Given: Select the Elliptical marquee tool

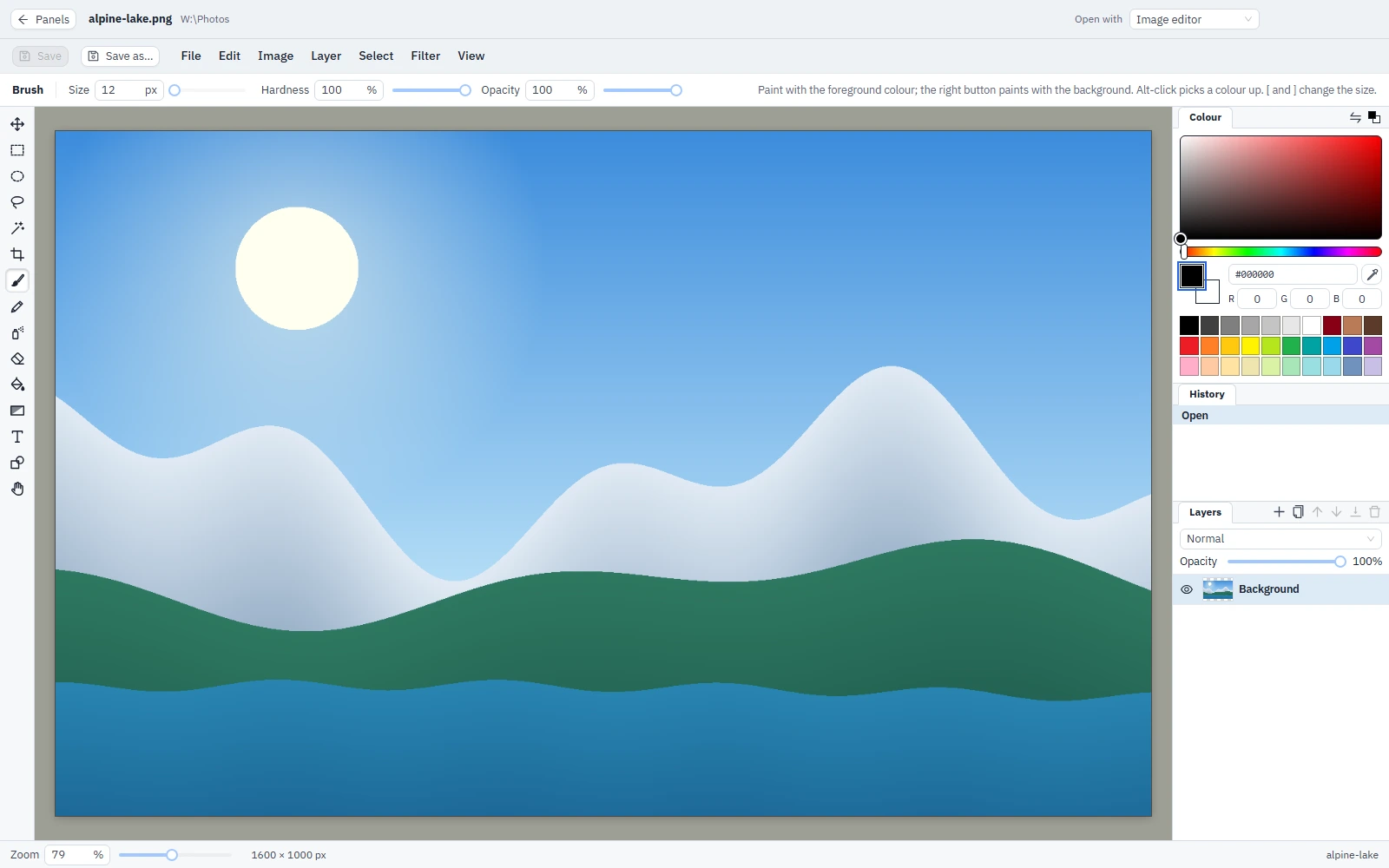Looking at the screenshot, I should 17,176.
